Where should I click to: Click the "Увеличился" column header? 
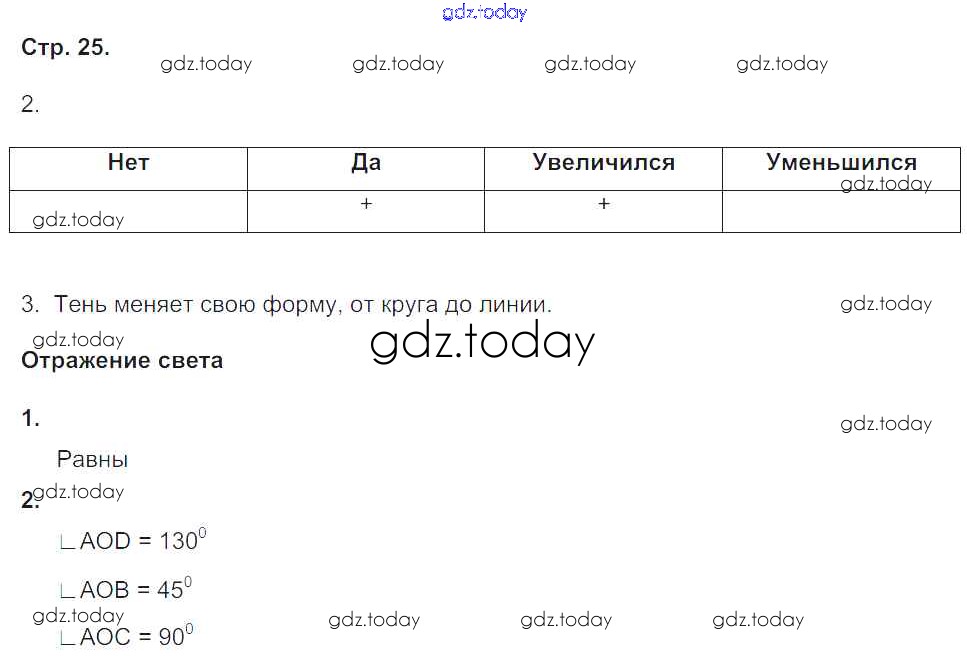pos(603,163)
